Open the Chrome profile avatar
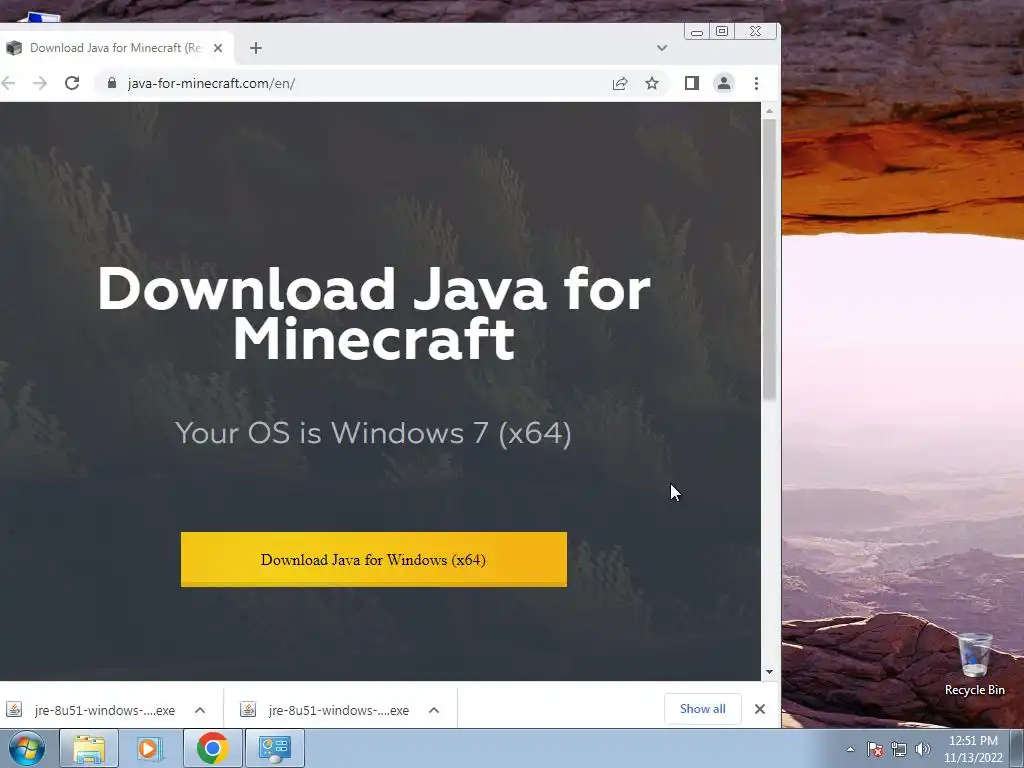This screenshot has height=768, width=1024. [x=724, y=83]
